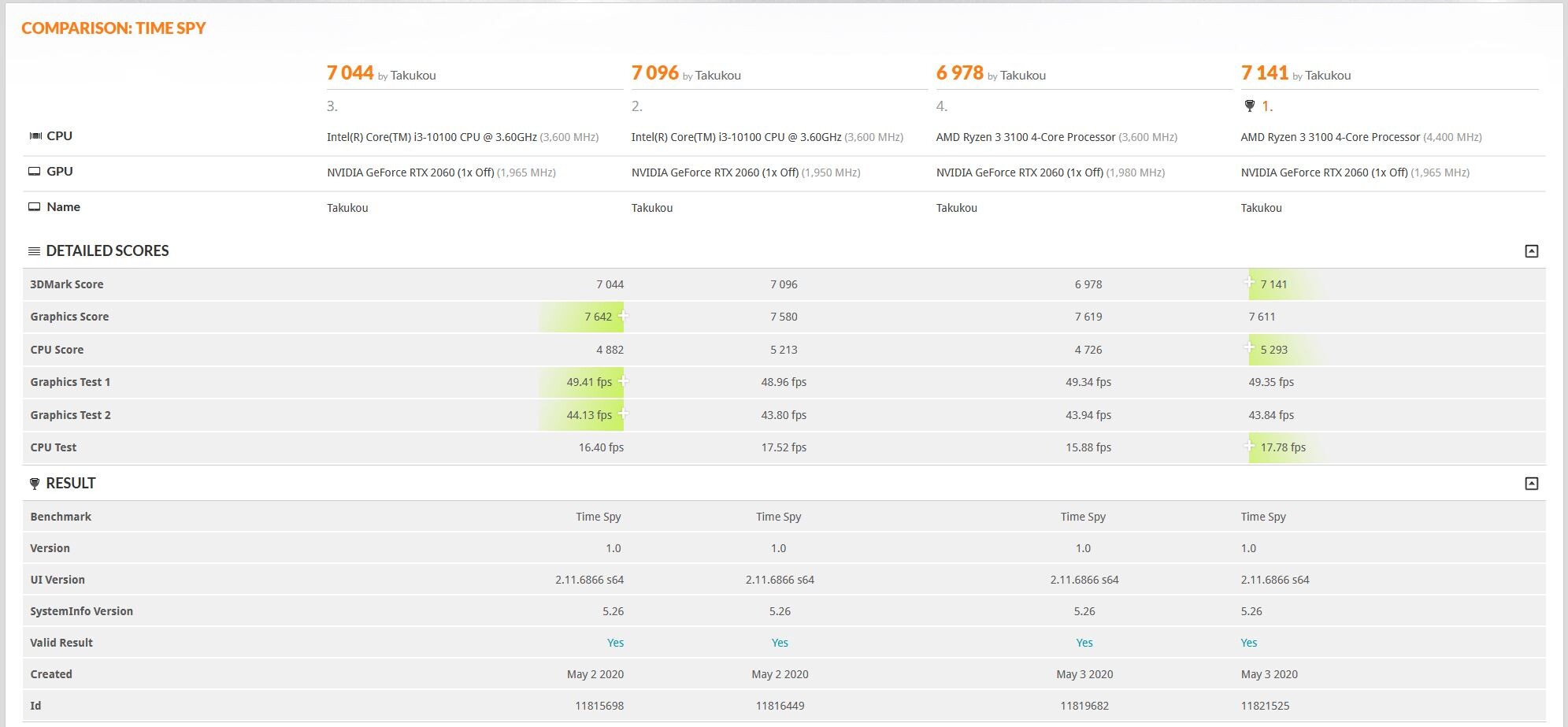Click the GPU monitor icon

pyautogui.click(x=35, y=172)
